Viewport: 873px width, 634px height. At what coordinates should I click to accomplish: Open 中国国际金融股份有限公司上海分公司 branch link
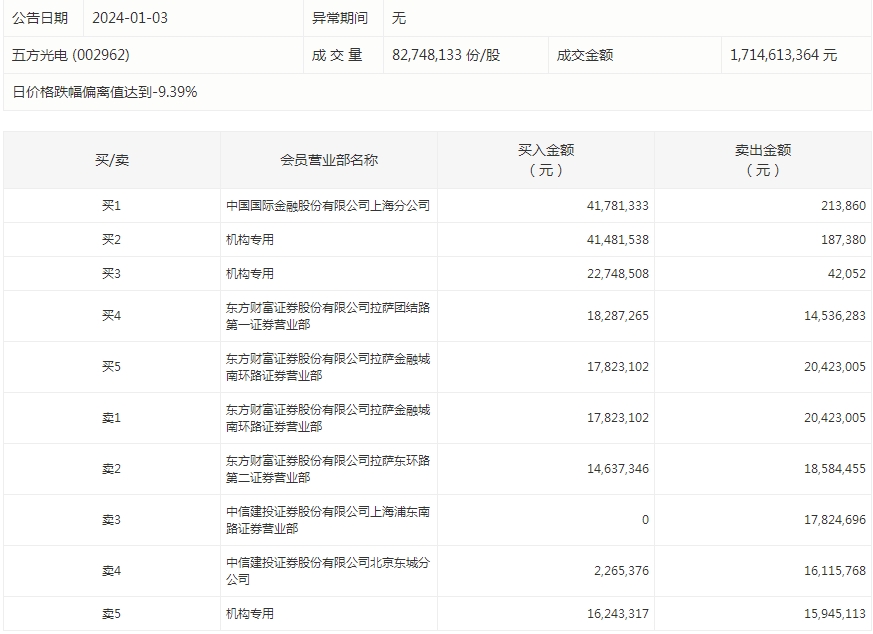pos(327,206)
